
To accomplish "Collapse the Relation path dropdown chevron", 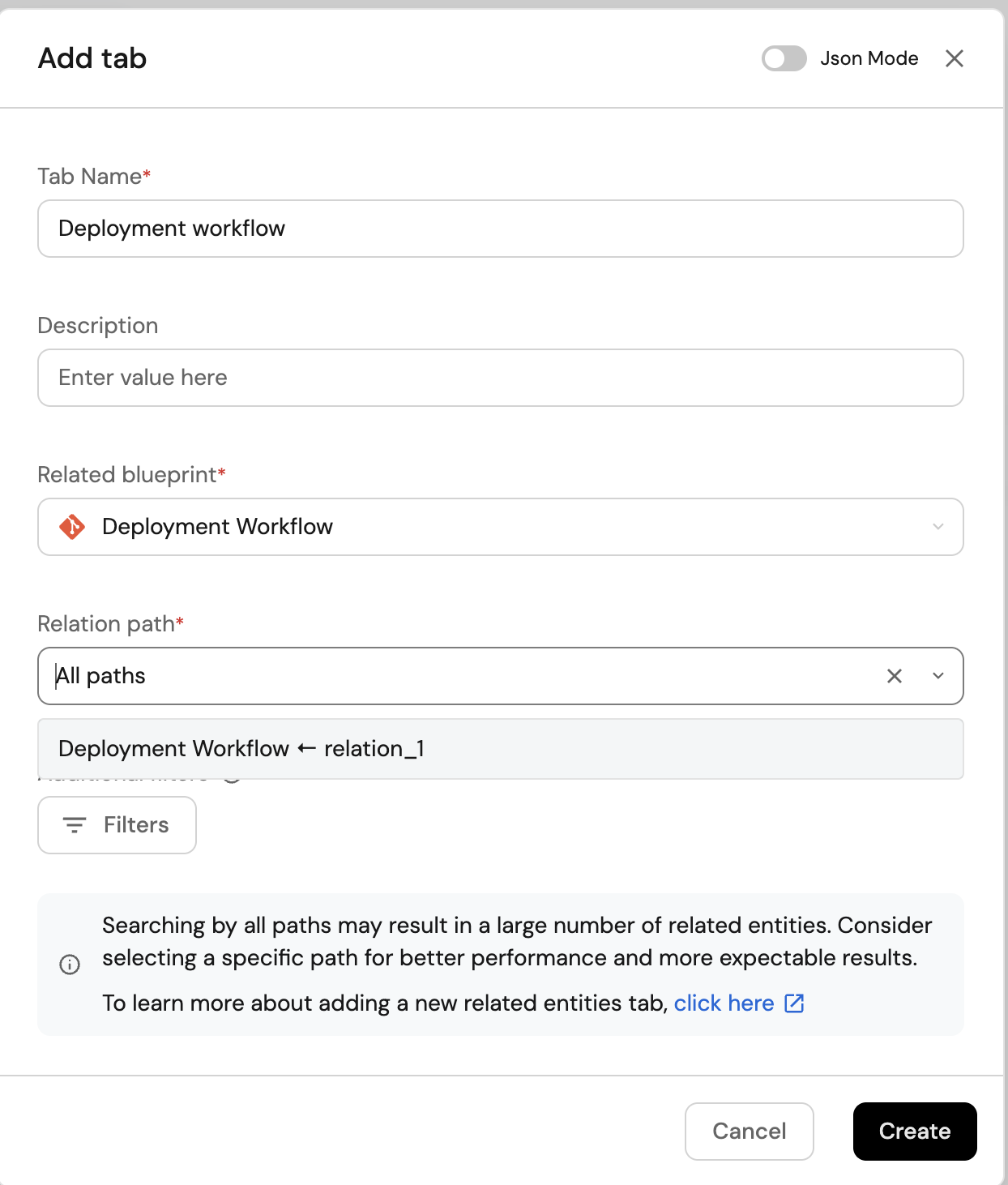I will pyautogui.click(x=938, y=676).
